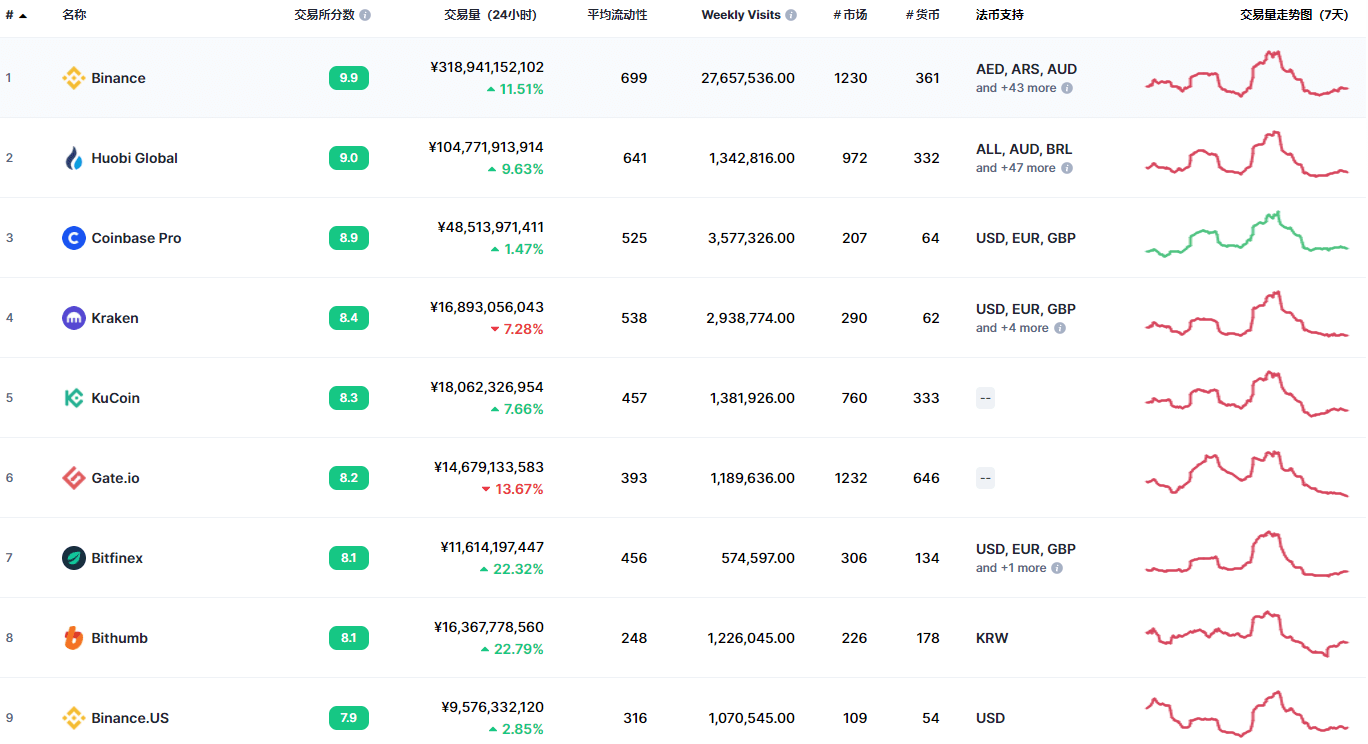Click KuCoin's -- fiat placeholder
Viewport: 1368px width, 744px height.
986,398
